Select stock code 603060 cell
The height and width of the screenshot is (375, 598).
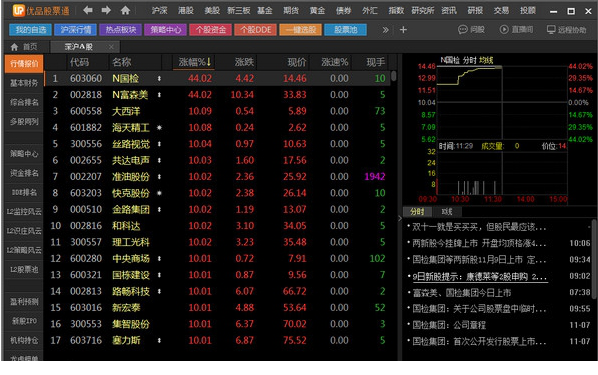(x=86, y=79)
